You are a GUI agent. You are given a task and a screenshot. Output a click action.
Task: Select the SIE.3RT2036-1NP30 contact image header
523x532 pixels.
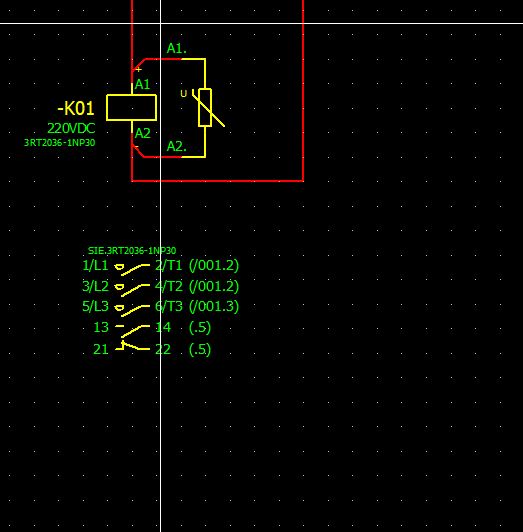132,251
